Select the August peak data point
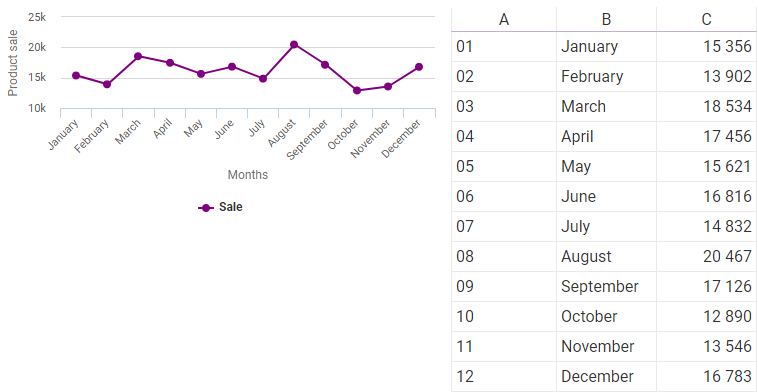This screenshot has height=392, width=758. [x=294, y=44]
